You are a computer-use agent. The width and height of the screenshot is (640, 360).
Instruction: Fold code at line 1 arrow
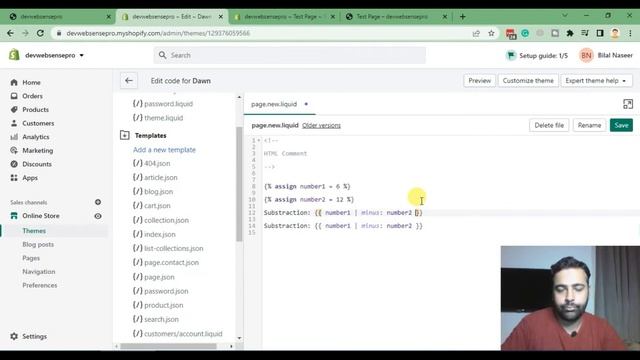(x=258, y=140)
